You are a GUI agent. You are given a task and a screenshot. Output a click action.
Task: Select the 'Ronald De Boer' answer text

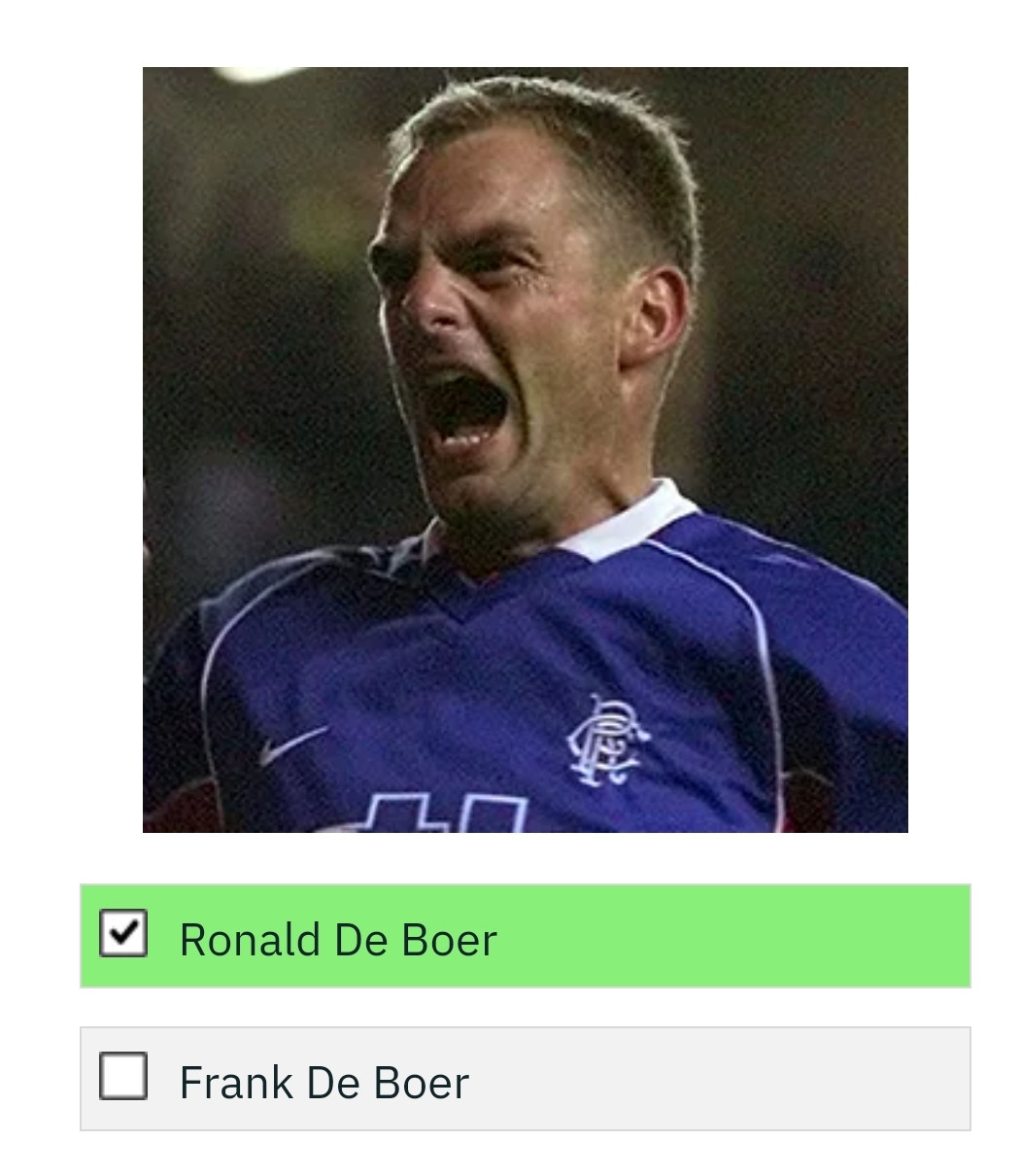(x=338, y=940)
